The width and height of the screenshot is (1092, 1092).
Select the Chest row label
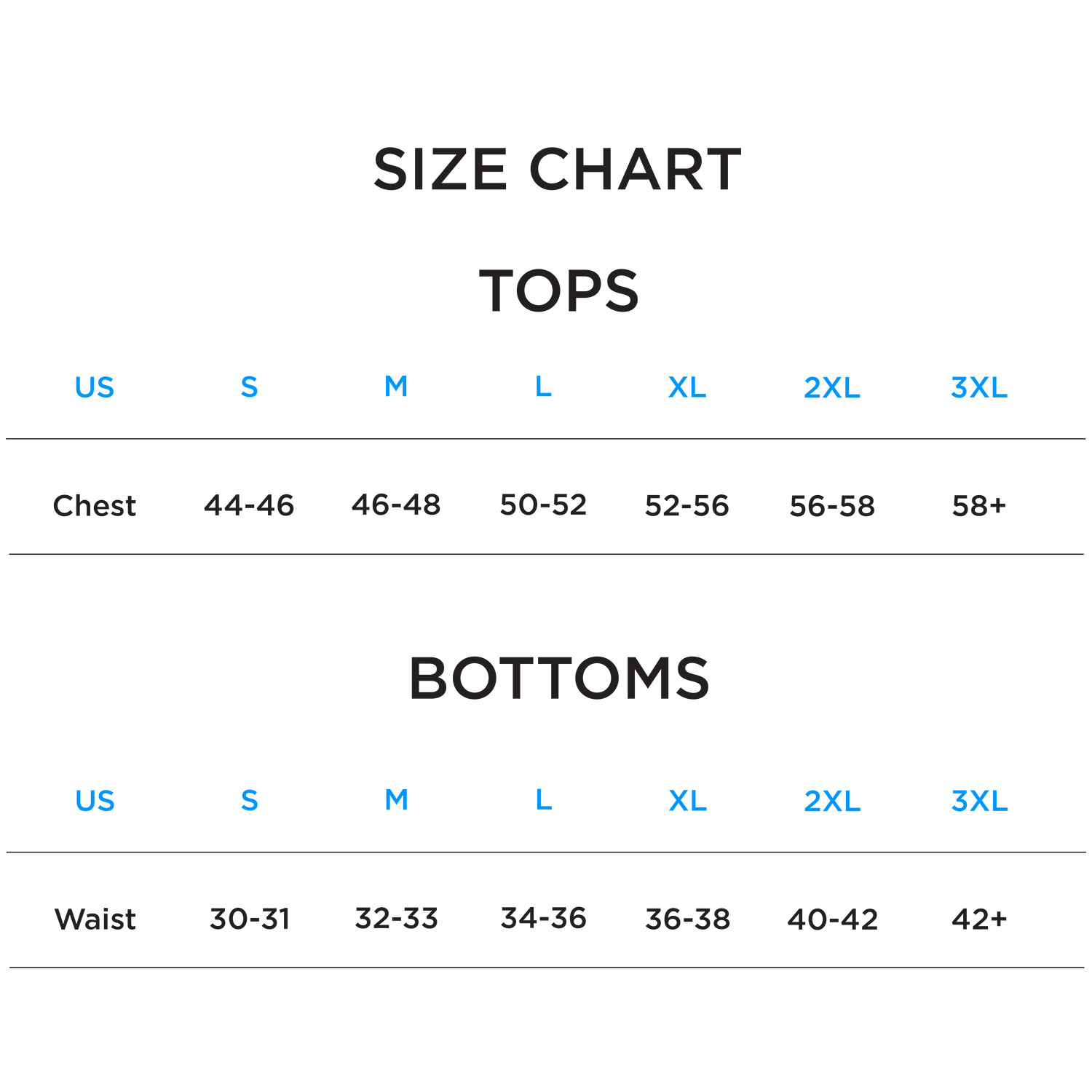pos(95,505)
